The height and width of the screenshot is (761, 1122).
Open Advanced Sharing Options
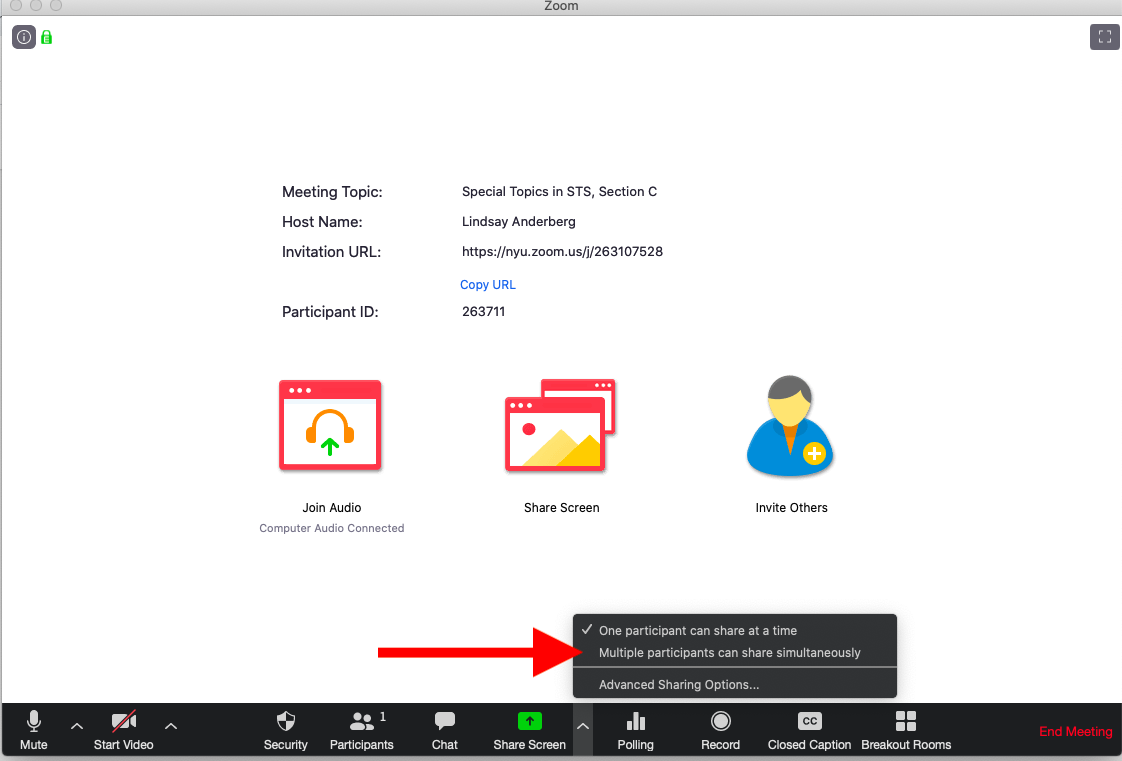(x=735, y=684)
